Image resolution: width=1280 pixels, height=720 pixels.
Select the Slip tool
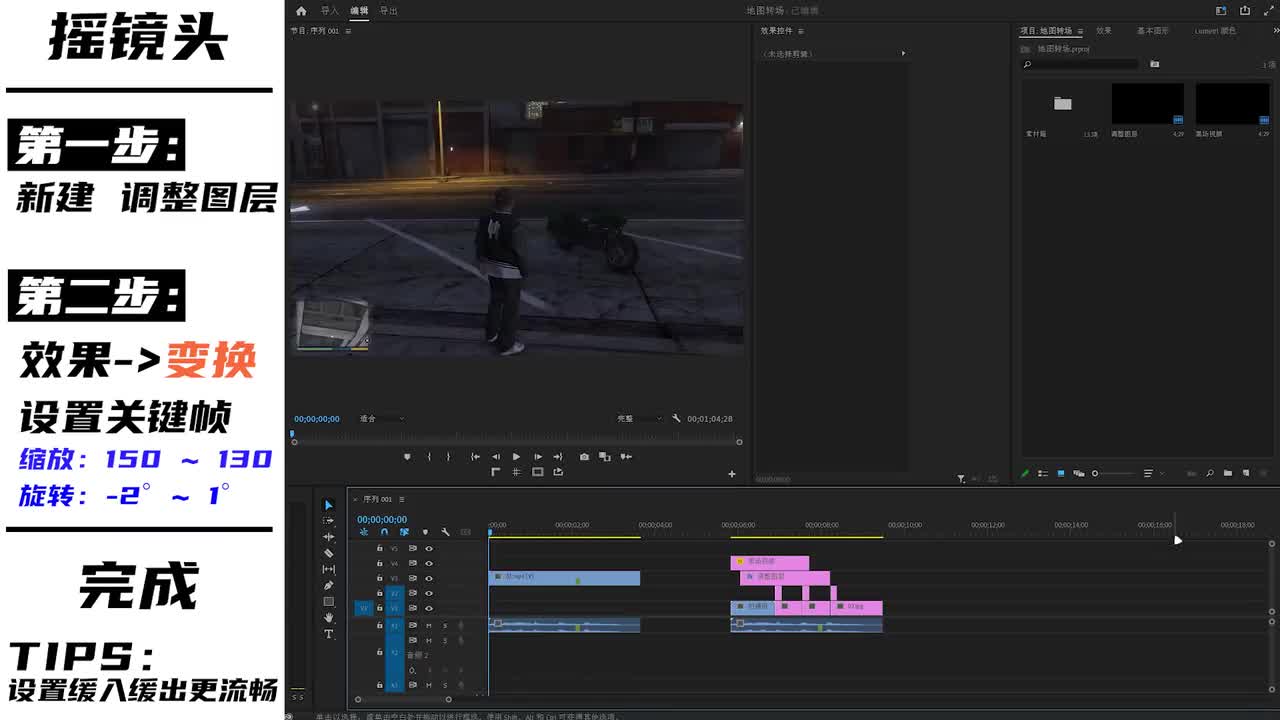click(x=328, y=569)
